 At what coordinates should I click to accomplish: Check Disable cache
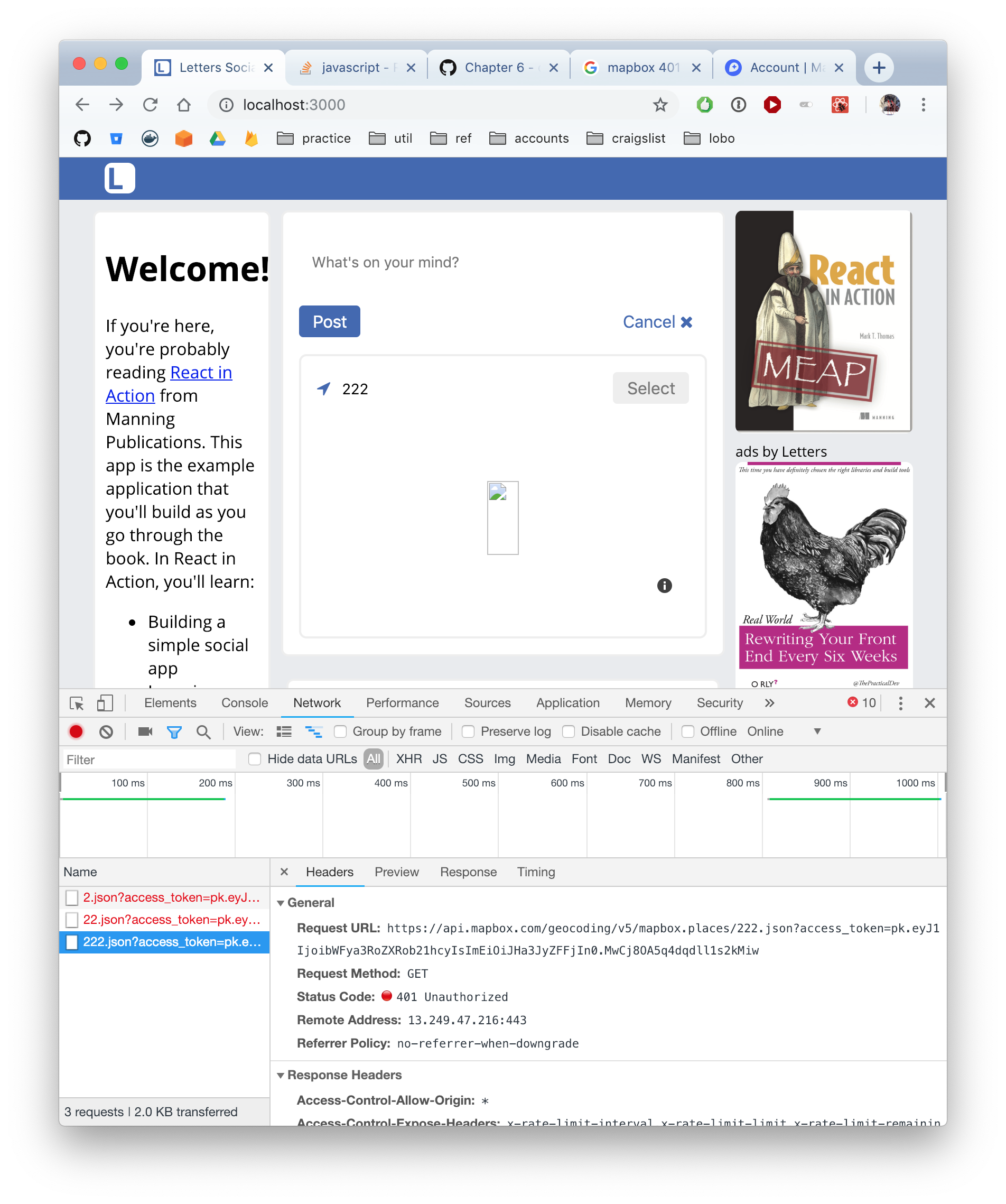(x=569, y=731)
